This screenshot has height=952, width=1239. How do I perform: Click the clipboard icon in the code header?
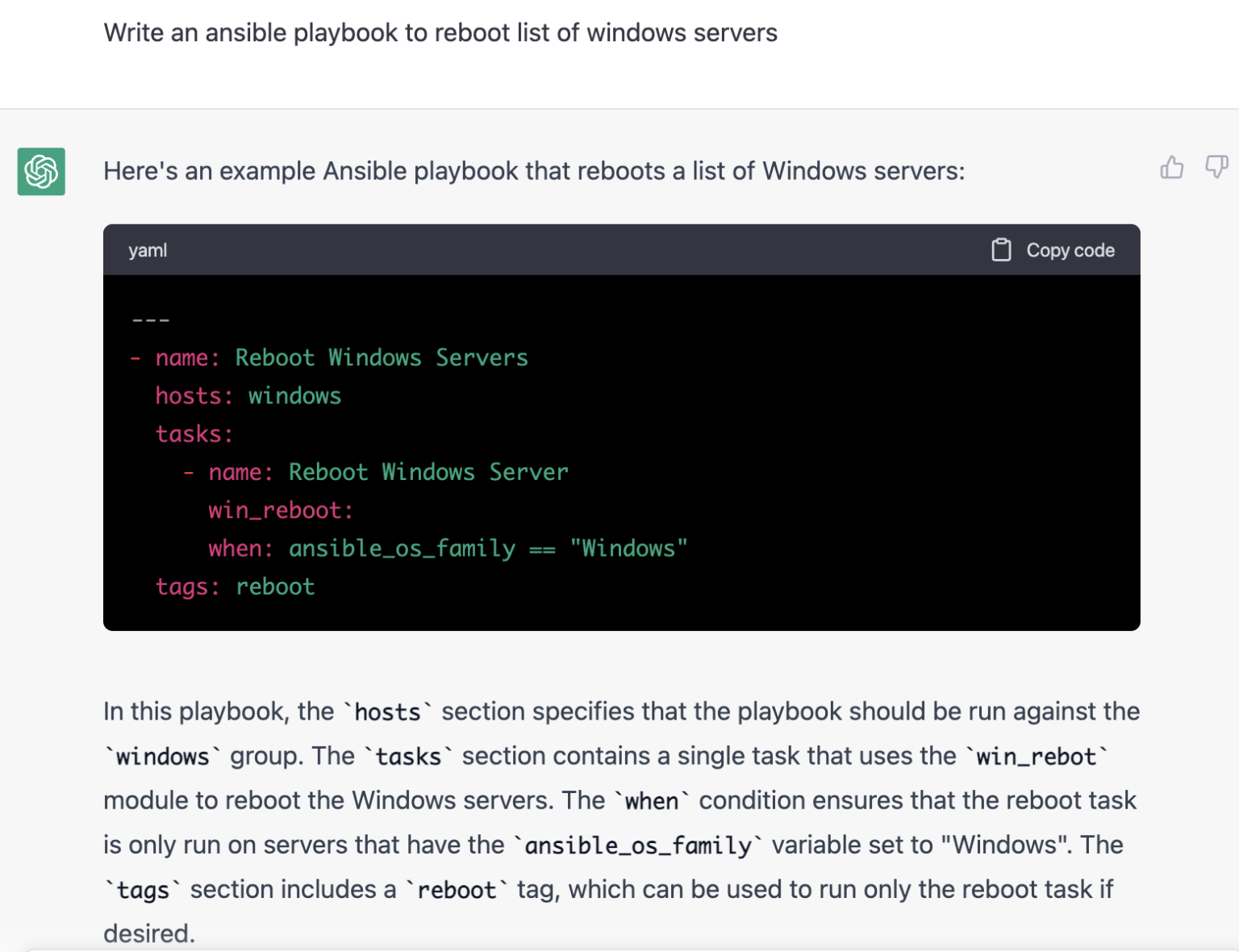[1001, 250]
